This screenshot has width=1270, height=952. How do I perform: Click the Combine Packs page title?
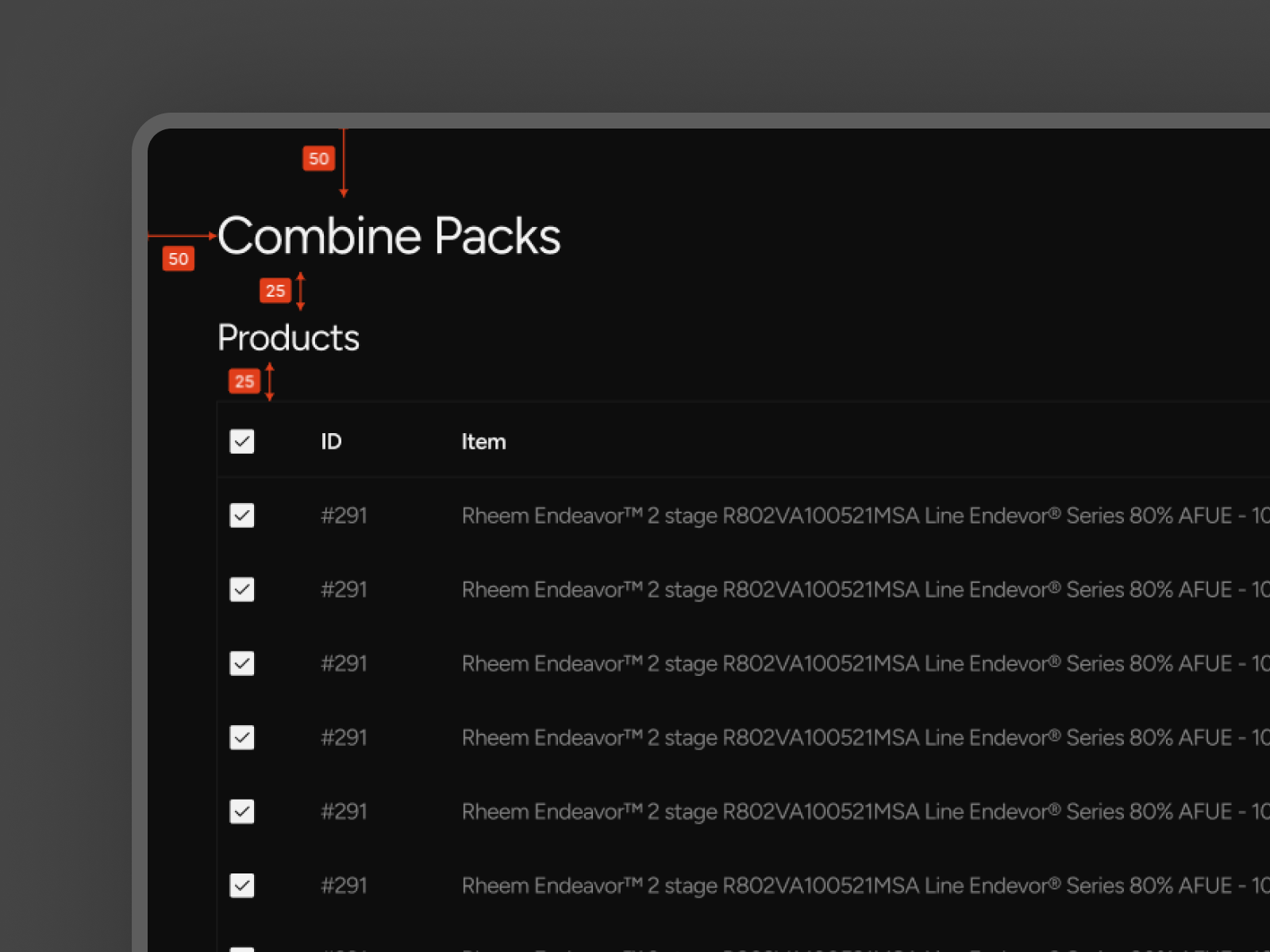tap(389, 236)
